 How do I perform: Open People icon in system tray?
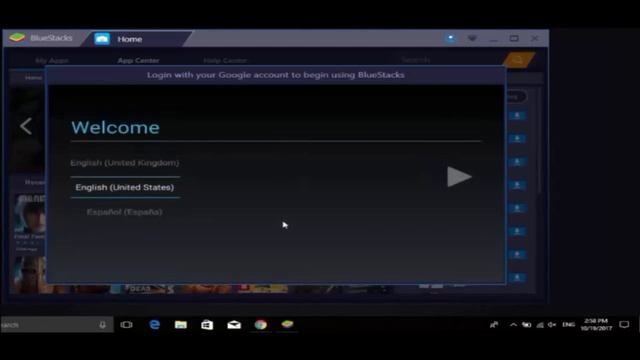coord(494,325)
